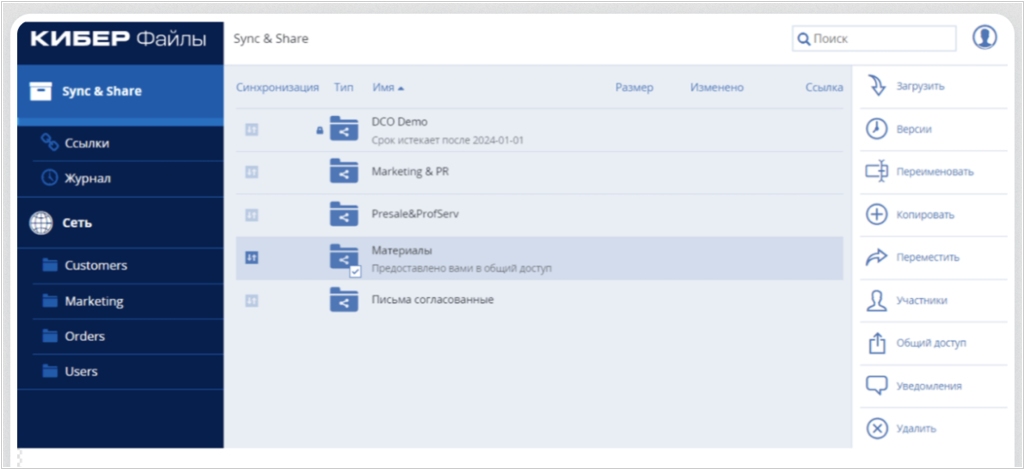1024x469 pixels.
Task: Click the Загрузить download icon
Action: point(876,86)
